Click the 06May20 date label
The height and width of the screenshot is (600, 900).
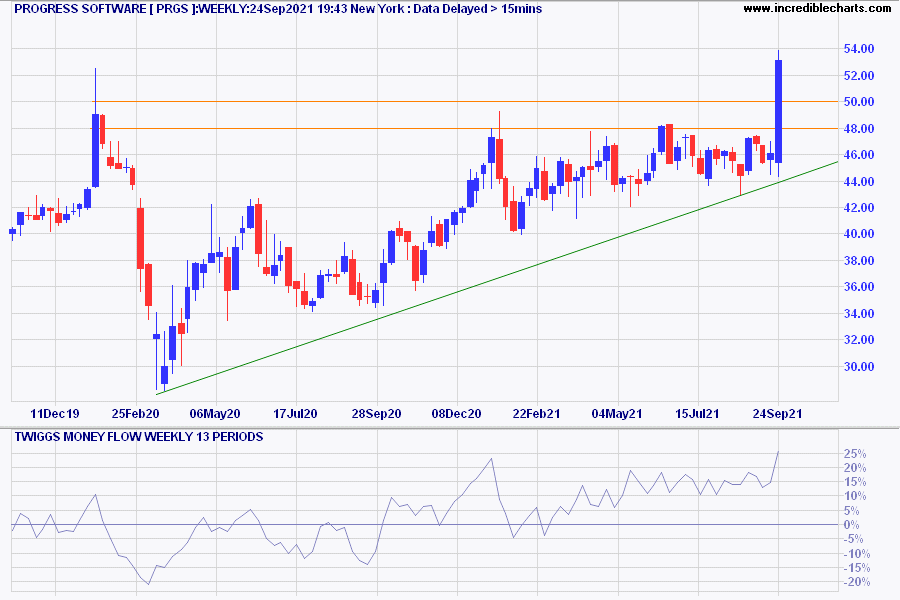(x=215, y=413)
